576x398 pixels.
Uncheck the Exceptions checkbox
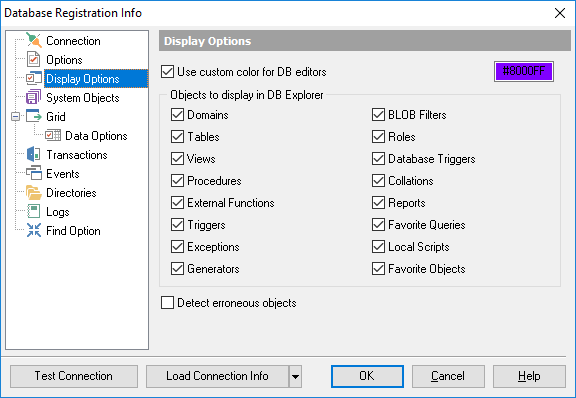tap(177, 247)
